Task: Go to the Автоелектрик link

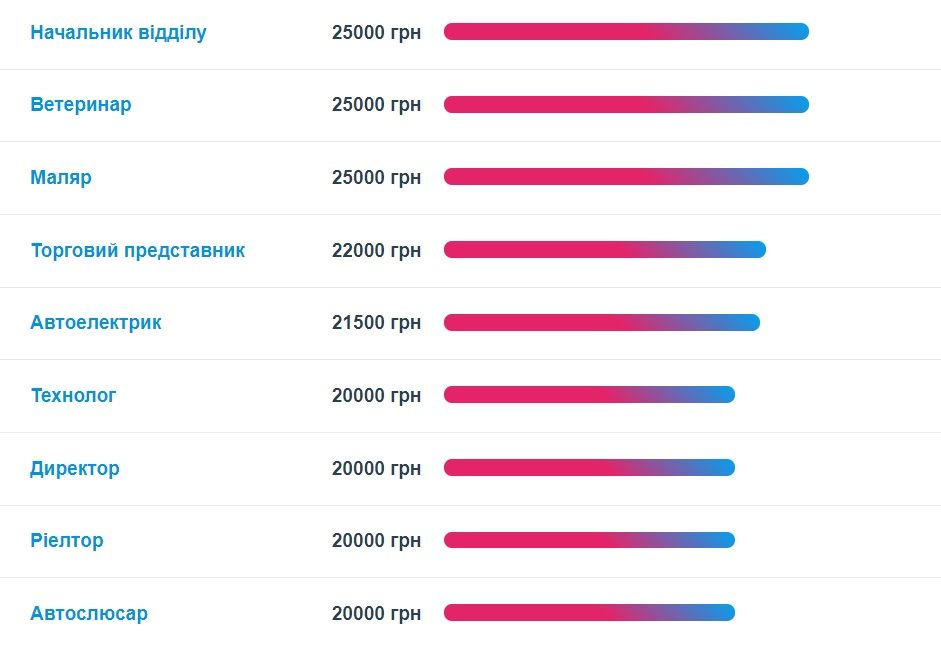Action: 96,323
